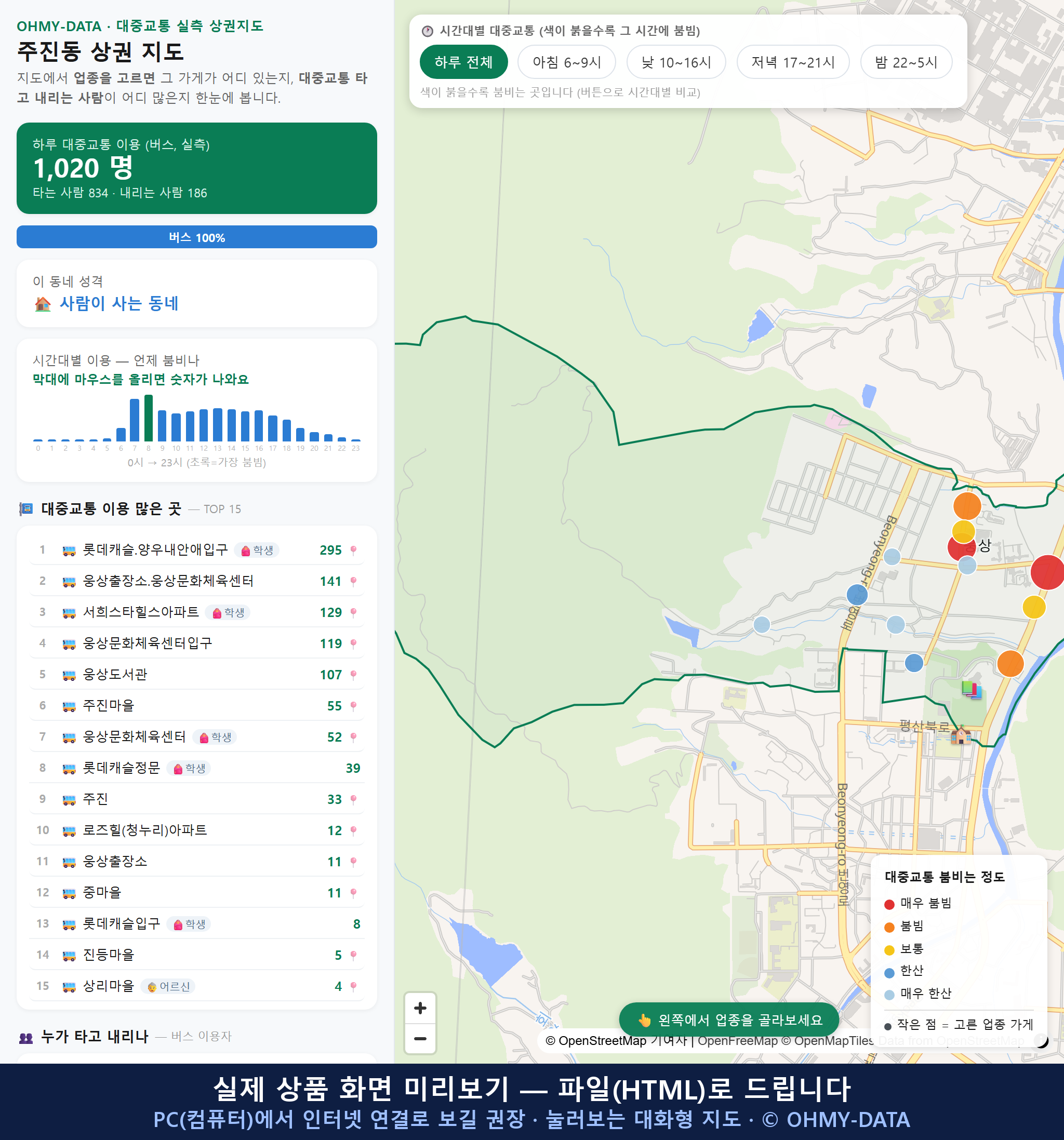Click 웅상출장소.웅상문화체육센터 list row
Image resolution: width=1064 pixels, height=1140 pixels.
197,582
